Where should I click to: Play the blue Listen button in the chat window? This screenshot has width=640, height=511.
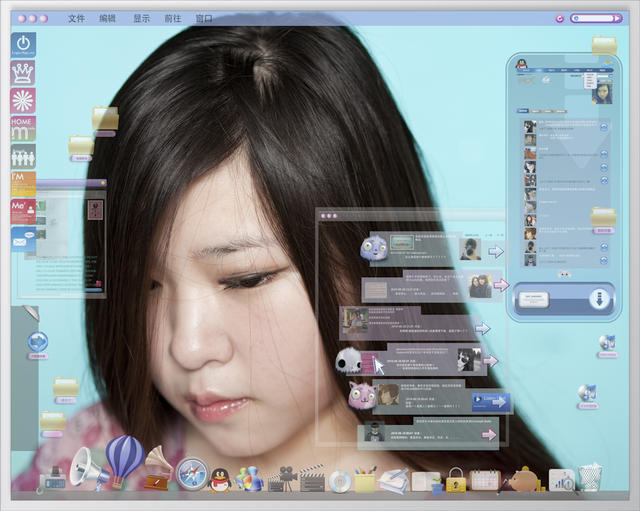point(491,402)
